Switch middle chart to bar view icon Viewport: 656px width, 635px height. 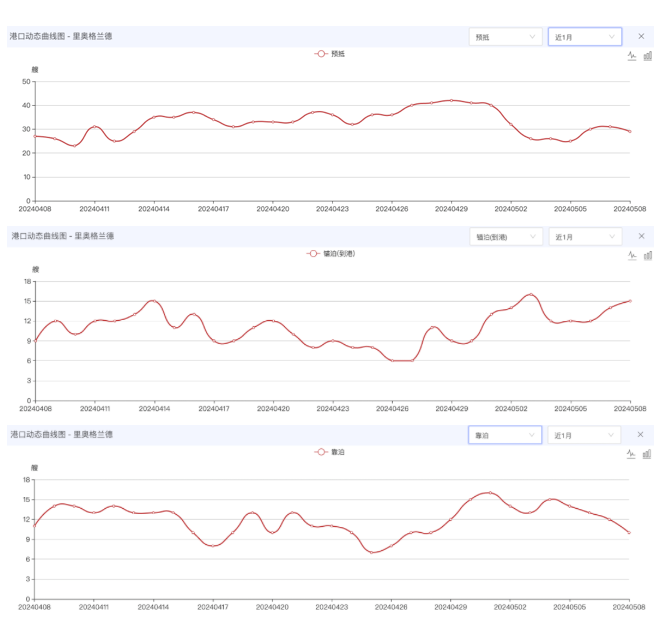click(648, 255)
